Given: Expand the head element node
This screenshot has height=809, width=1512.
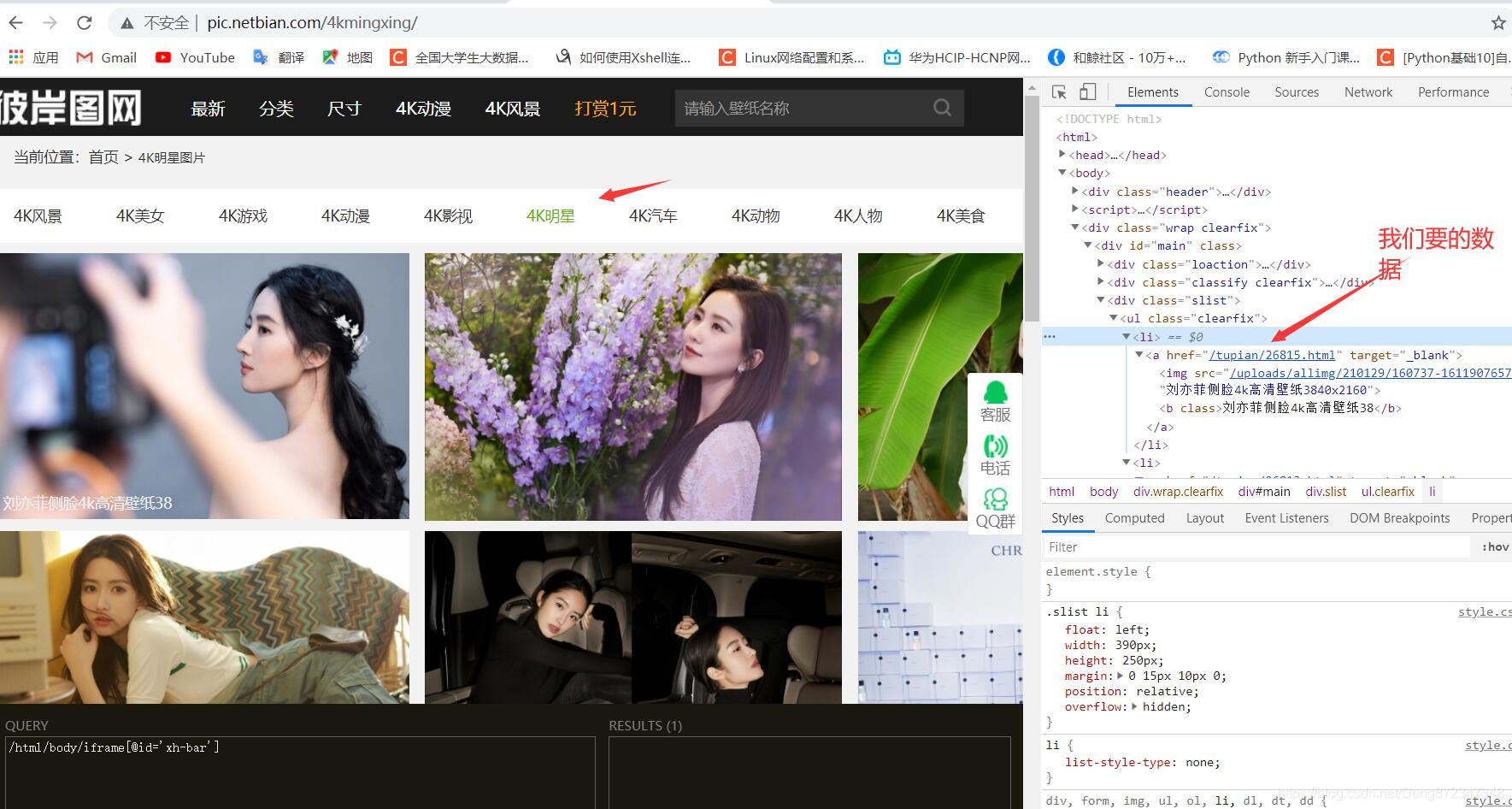Looking at the screenshot, I should 1062,155.
